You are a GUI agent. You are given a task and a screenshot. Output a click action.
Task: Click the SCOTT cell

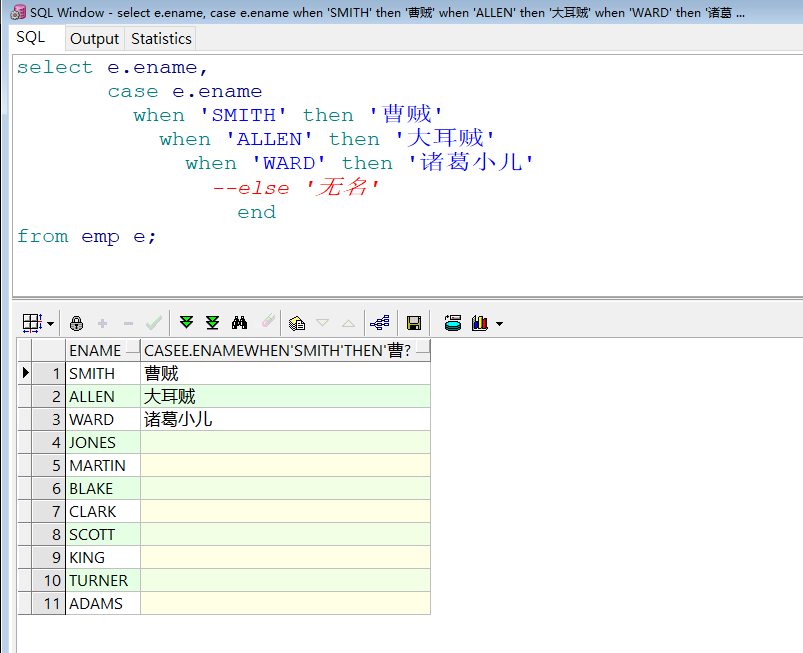point(103,535)
